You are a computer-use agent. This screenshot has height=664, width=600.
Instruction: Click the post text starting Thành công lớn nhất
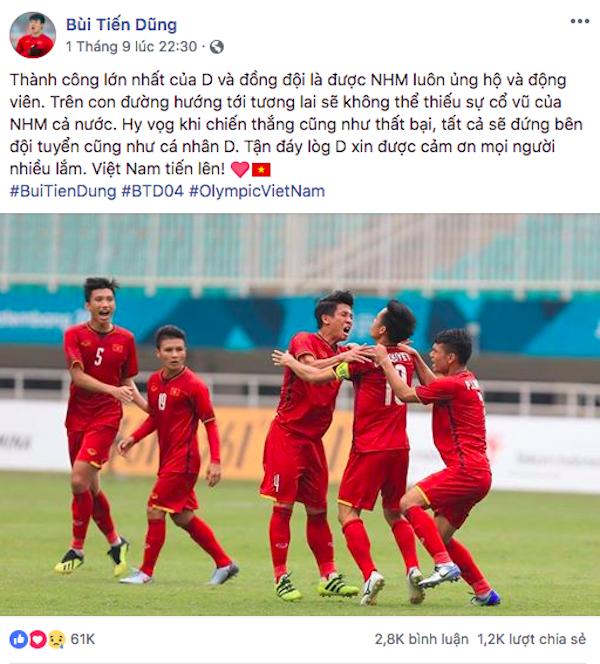(296, 124)
